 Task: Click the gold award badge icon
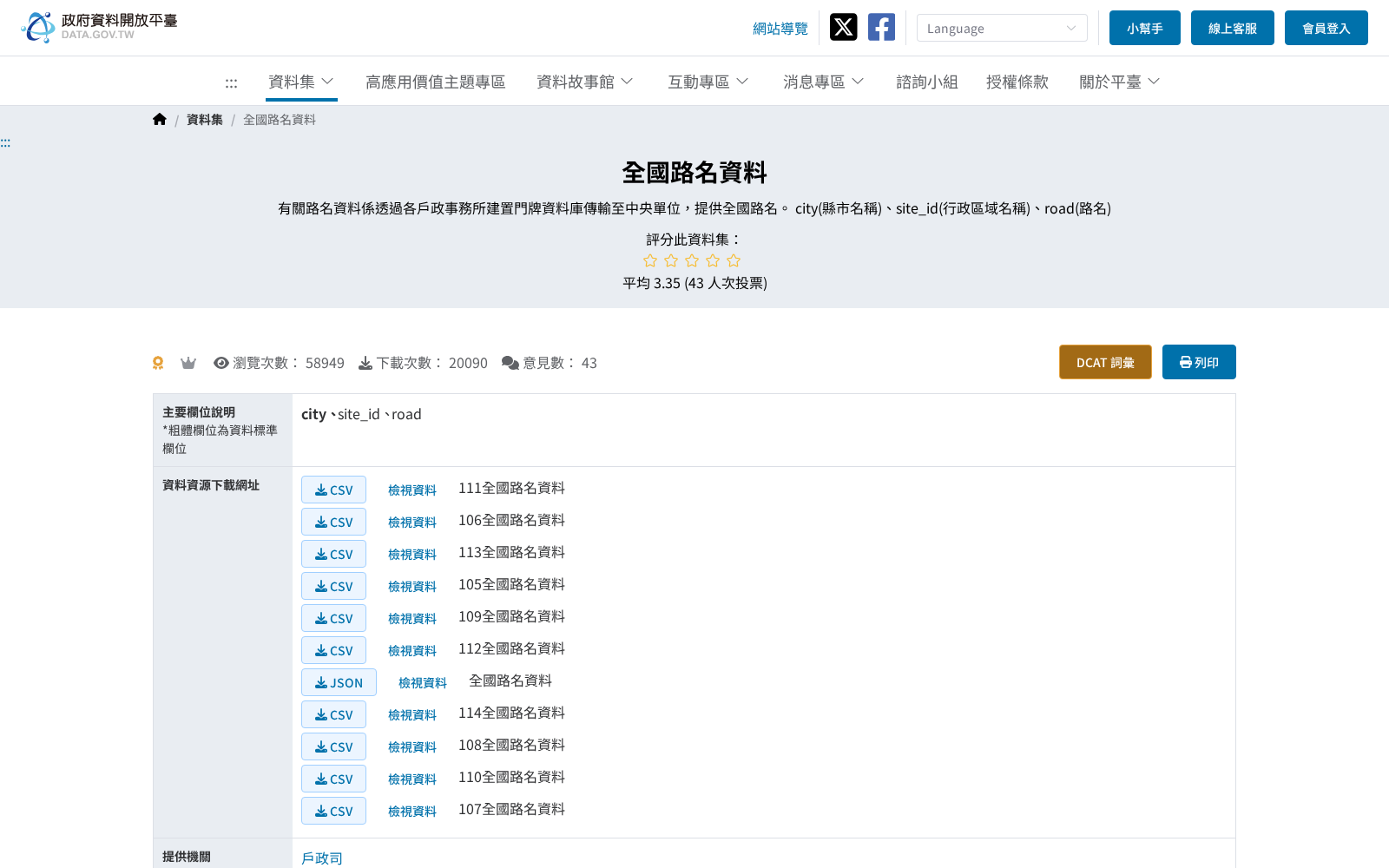[x=158, y=363]
